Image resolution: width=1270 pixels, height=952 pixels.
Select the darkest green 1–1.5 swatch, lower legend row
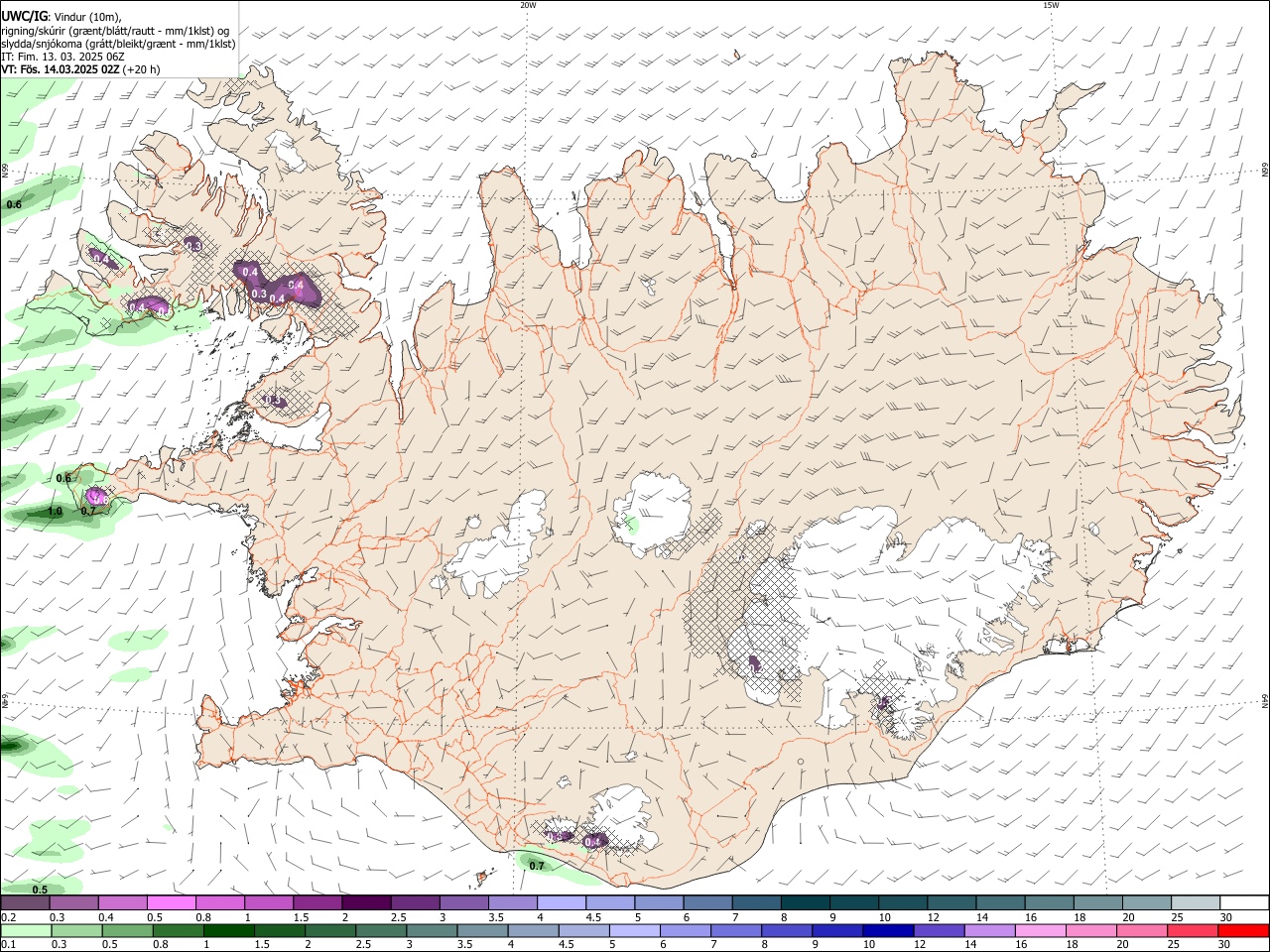(229, 931)
